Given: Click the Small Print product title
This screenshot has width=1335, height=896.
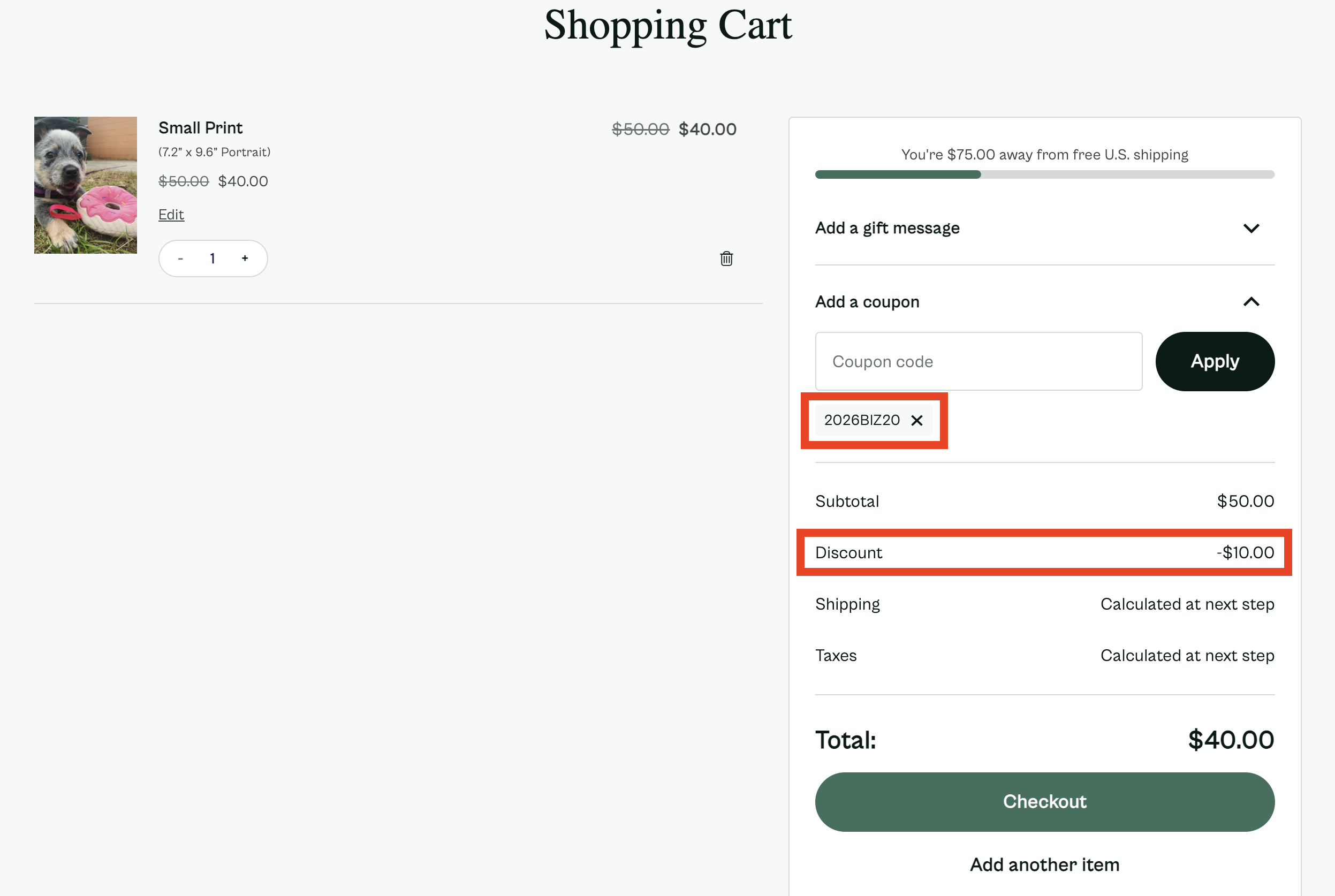Looking at the screenshot, I should tap(201, 128).
